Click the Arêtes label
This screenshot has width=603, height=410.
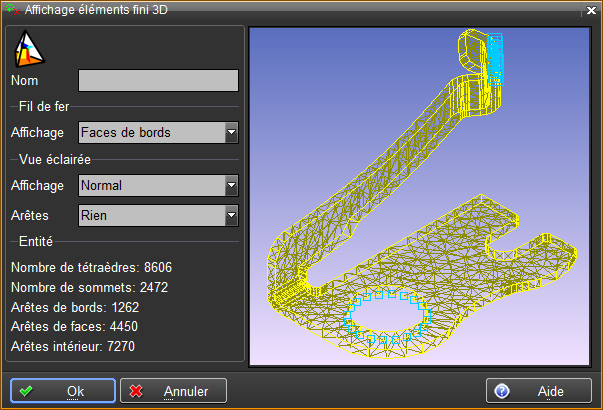click(30, 216)
